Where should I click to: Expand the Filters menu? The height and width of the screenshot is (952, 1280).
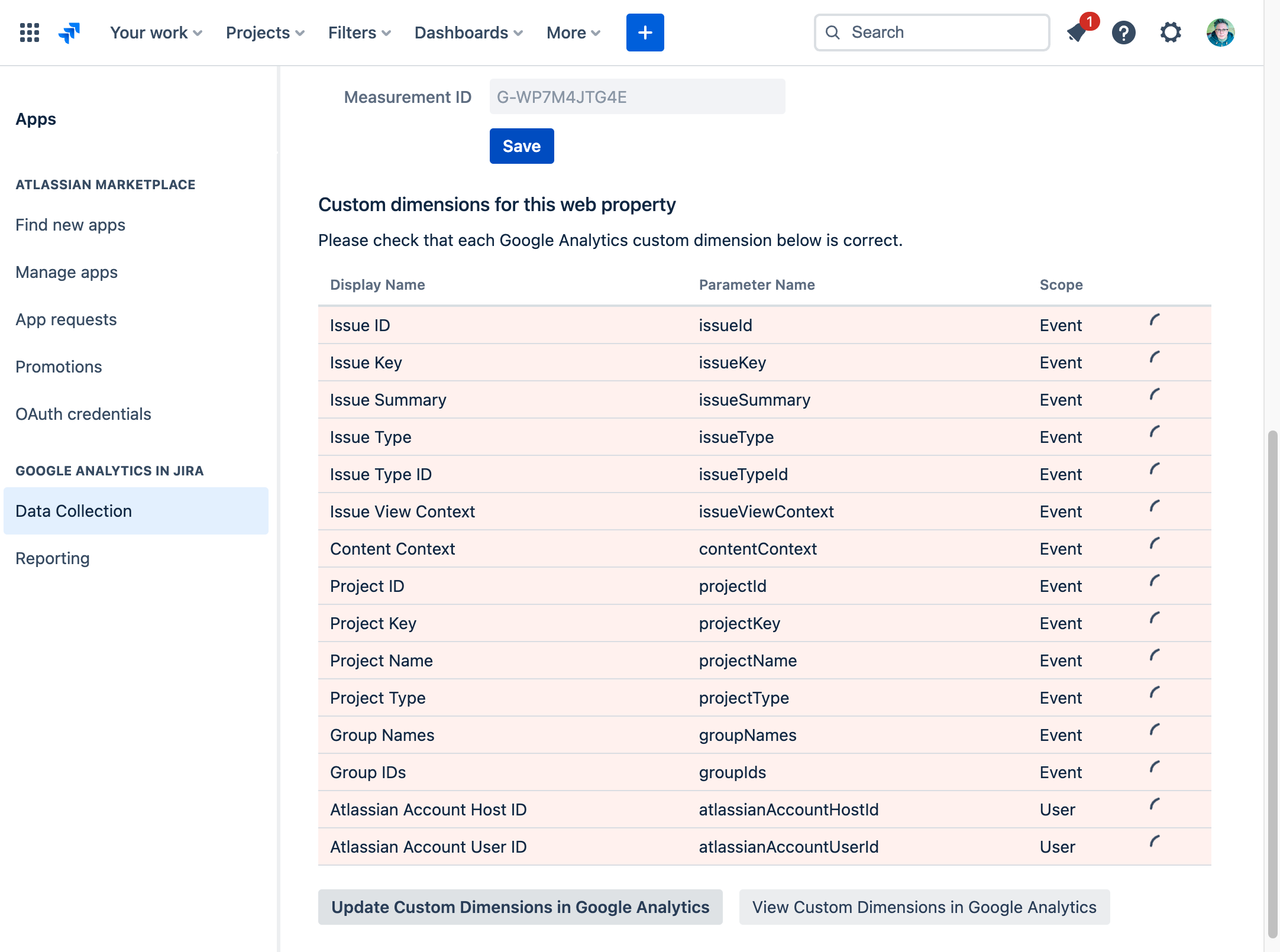359,33
